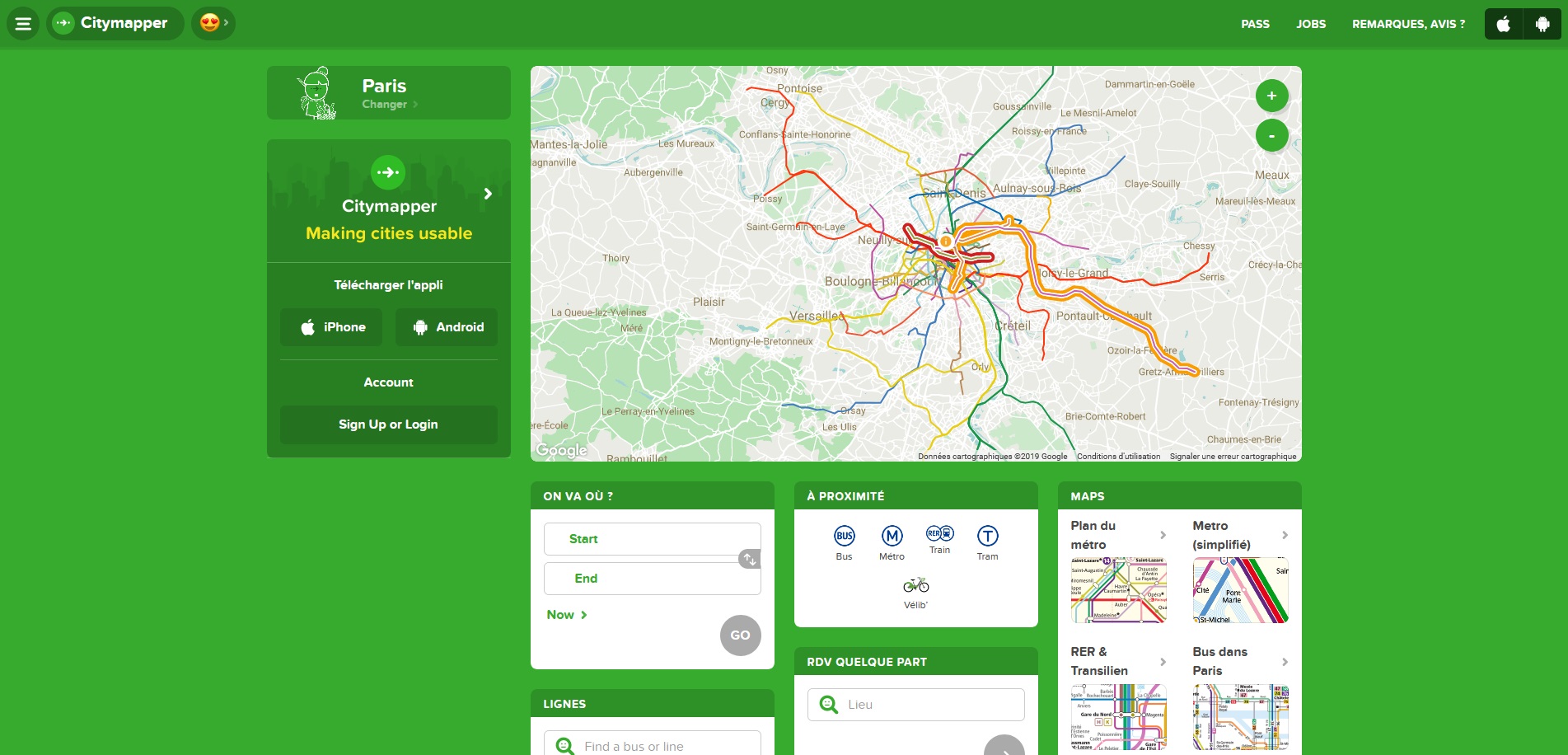
Task: Click the End input field
Action: (x=653, y=579)
